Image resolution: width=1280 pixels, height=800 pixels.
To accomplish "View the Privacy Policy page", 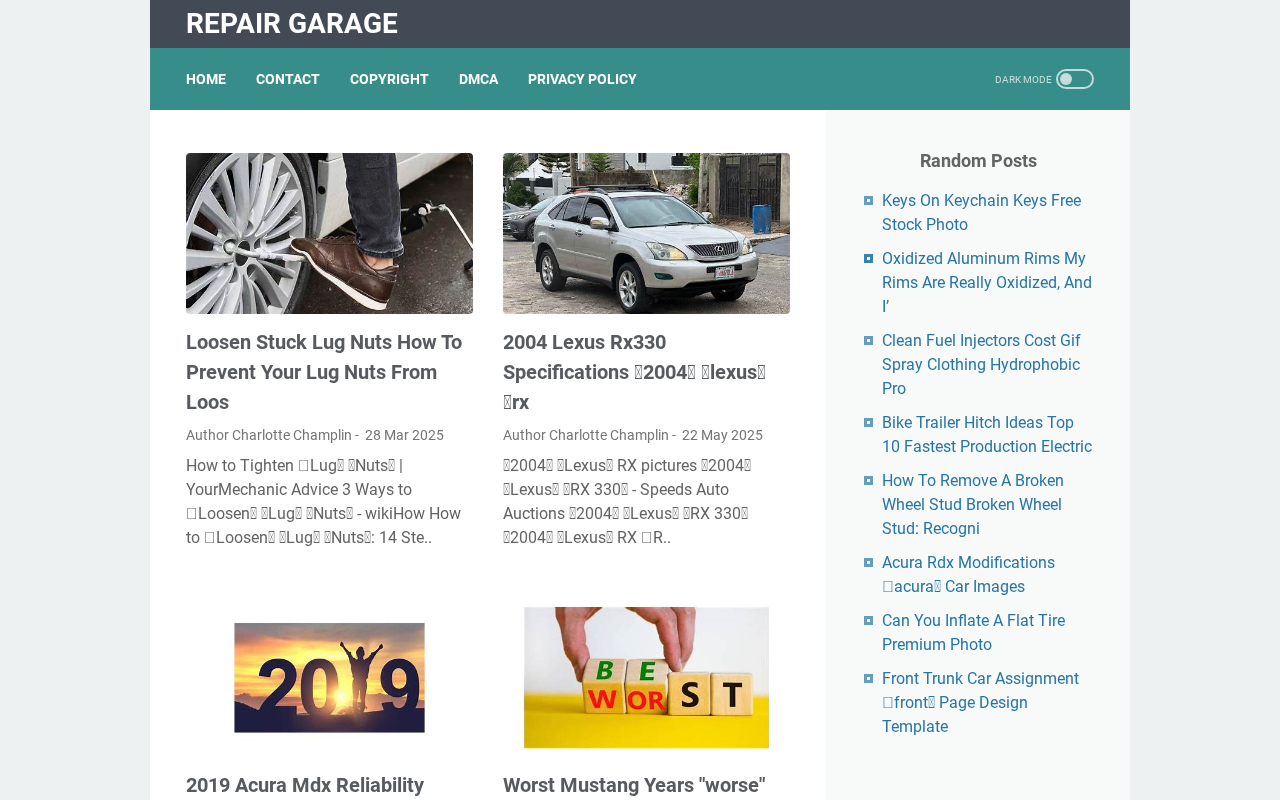I will pyautogui.click(x=582, y=79).
